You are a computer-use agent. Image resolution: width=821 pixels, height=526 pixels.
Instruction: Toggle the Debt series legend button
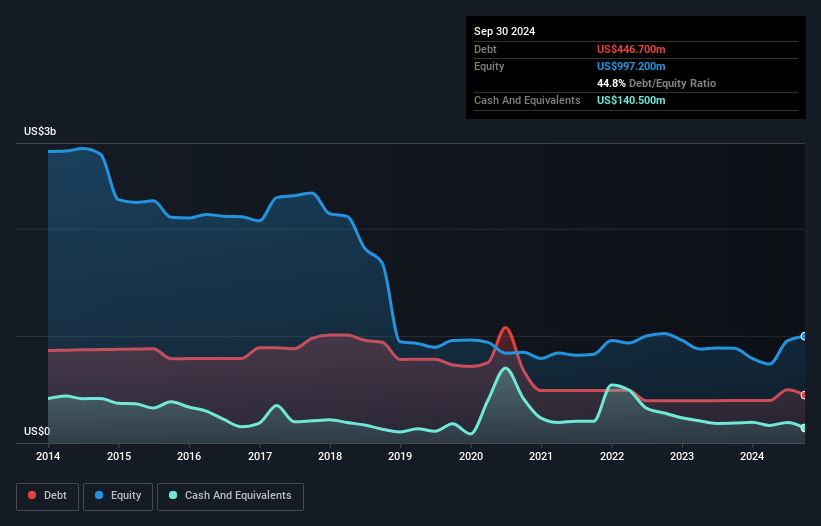click(48, 496)
